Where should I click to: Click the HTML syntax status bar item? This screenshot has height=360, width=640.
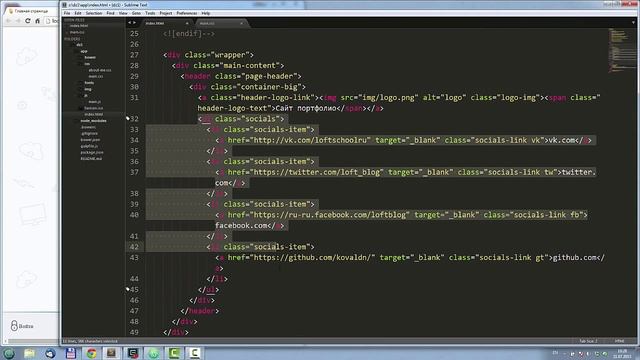[619, 341]
